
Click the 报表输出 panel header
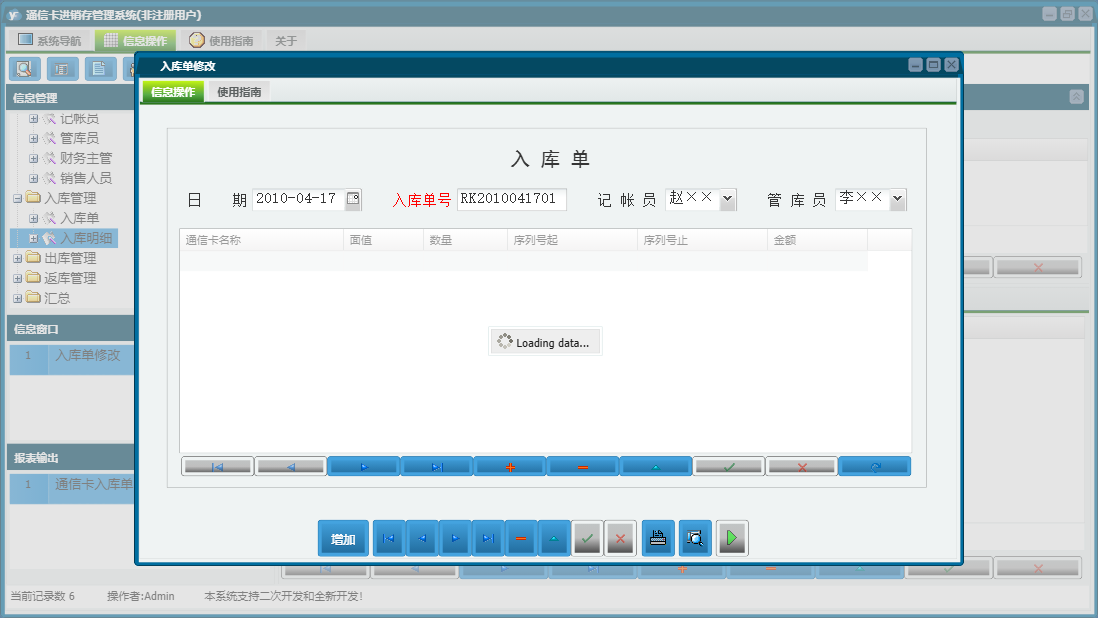[x=70, y=458]
